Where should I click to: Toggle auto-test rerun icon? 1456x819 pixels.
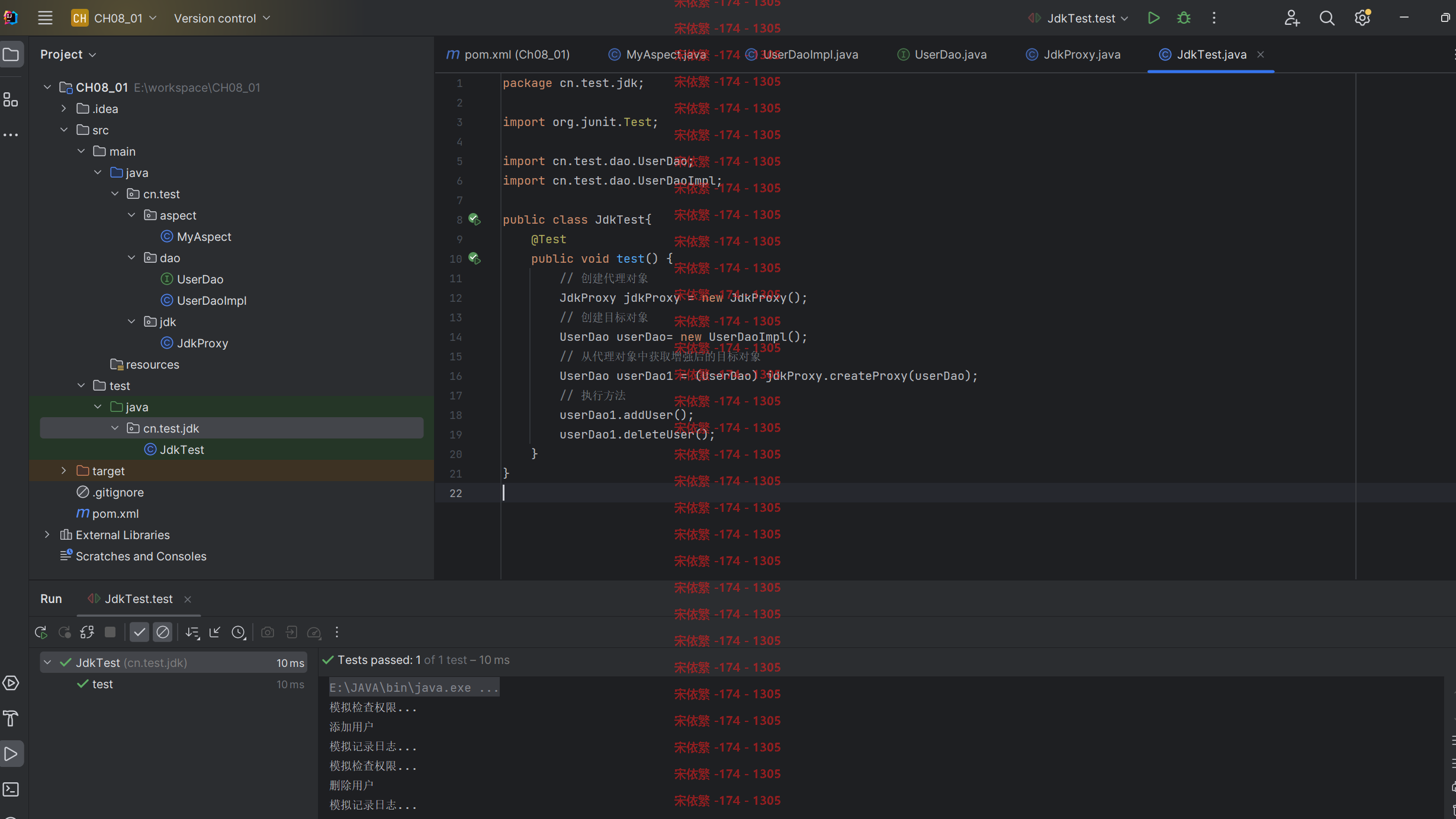(87, 632)
